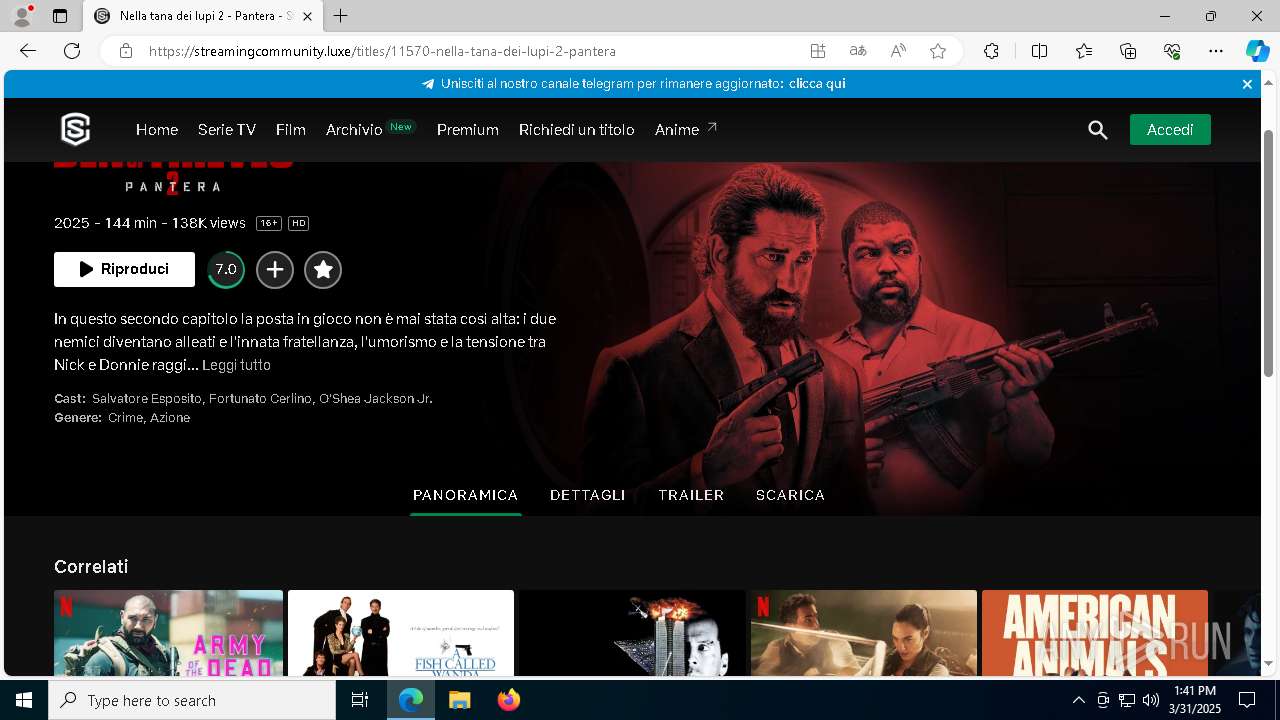Open notification center icon
The width and height of the screenshot is (1280, 720).
1247,700
